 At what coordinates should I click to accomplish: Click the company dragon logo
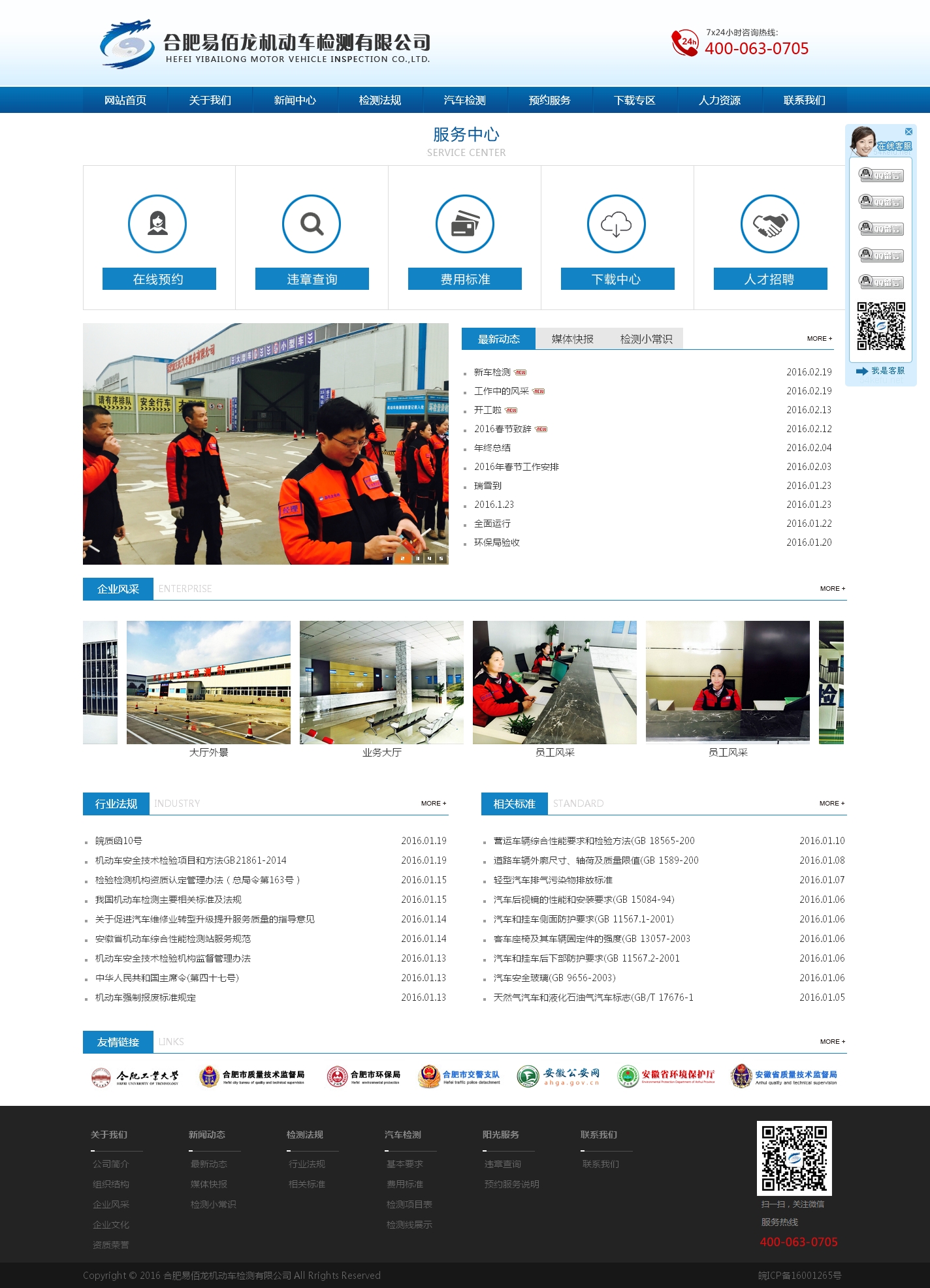127,44
